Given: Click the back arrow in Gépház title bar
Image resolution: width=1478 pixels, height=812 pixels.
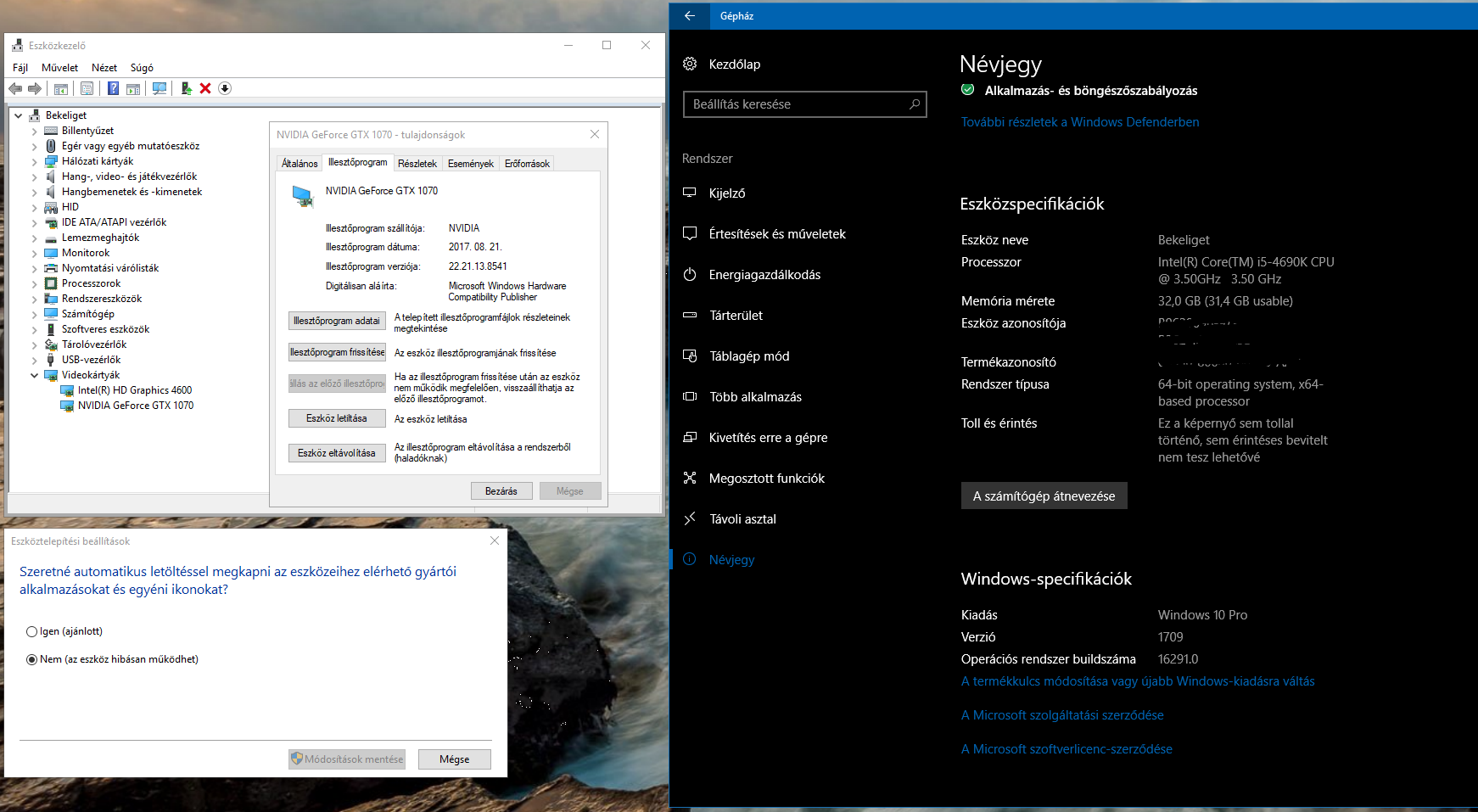Looking at the screenshot, I should [690, 15].
